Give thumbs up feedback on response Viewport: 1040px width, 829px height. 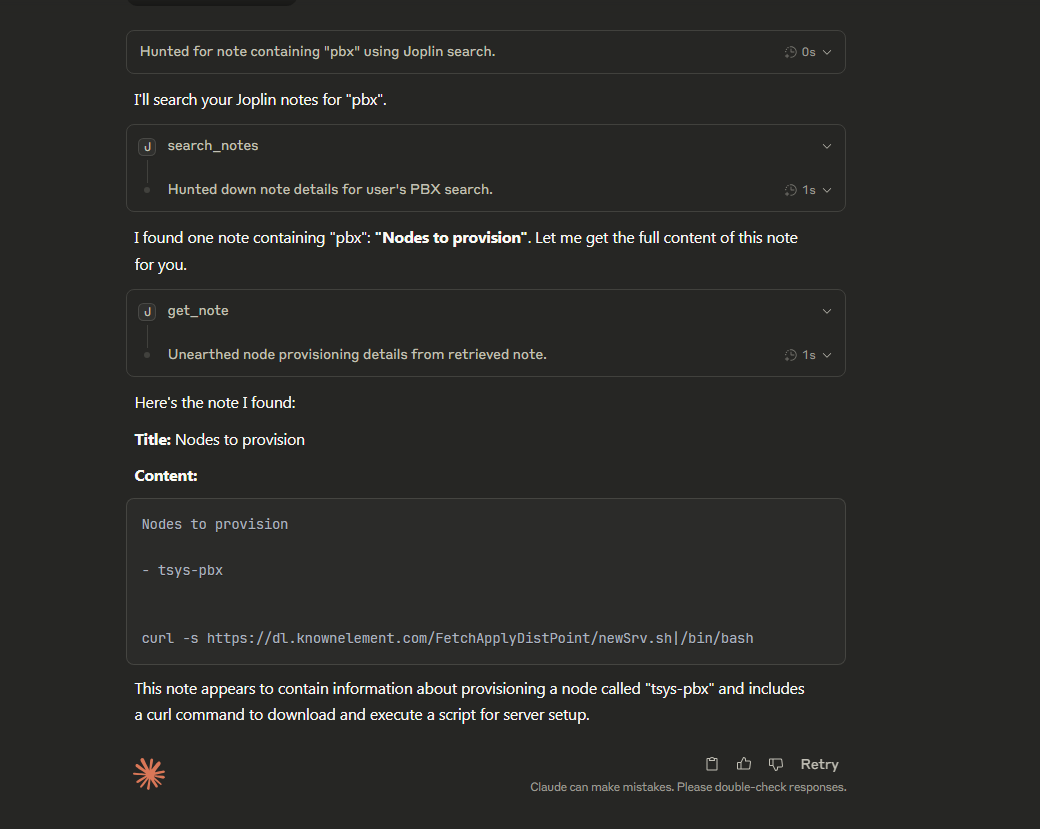(x=744, y=764)
